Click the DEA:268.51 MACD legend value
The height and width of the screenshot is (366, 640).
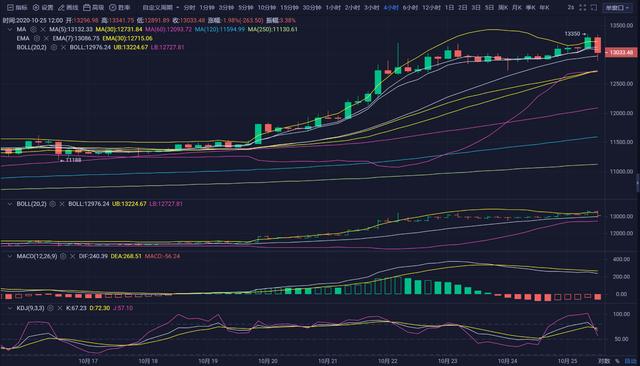coord(126,256)
